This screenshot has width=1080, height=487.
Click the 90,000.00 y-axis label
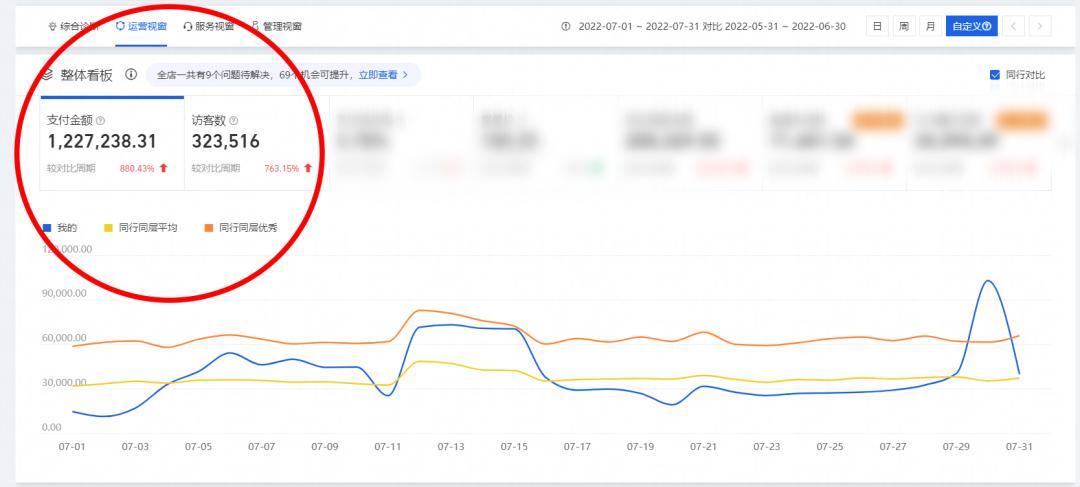click(64, 293)
